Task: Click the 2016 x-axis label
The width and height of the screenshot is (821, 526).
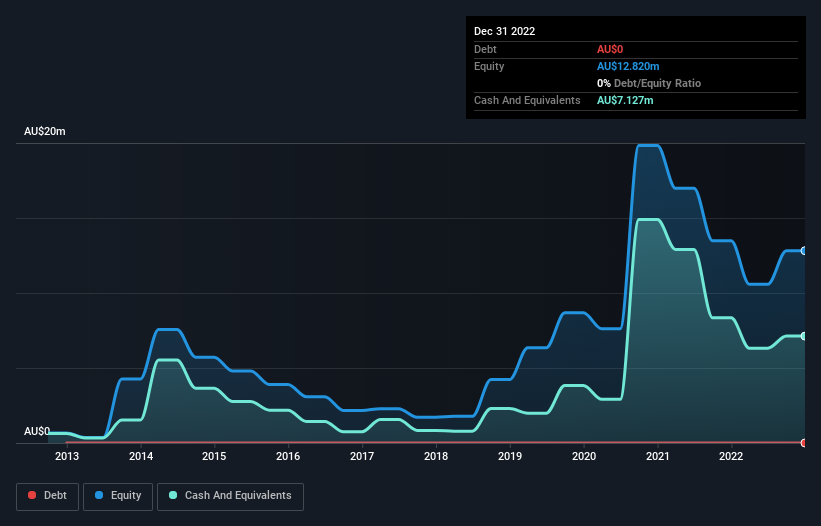Action: (x=288, y=456)
